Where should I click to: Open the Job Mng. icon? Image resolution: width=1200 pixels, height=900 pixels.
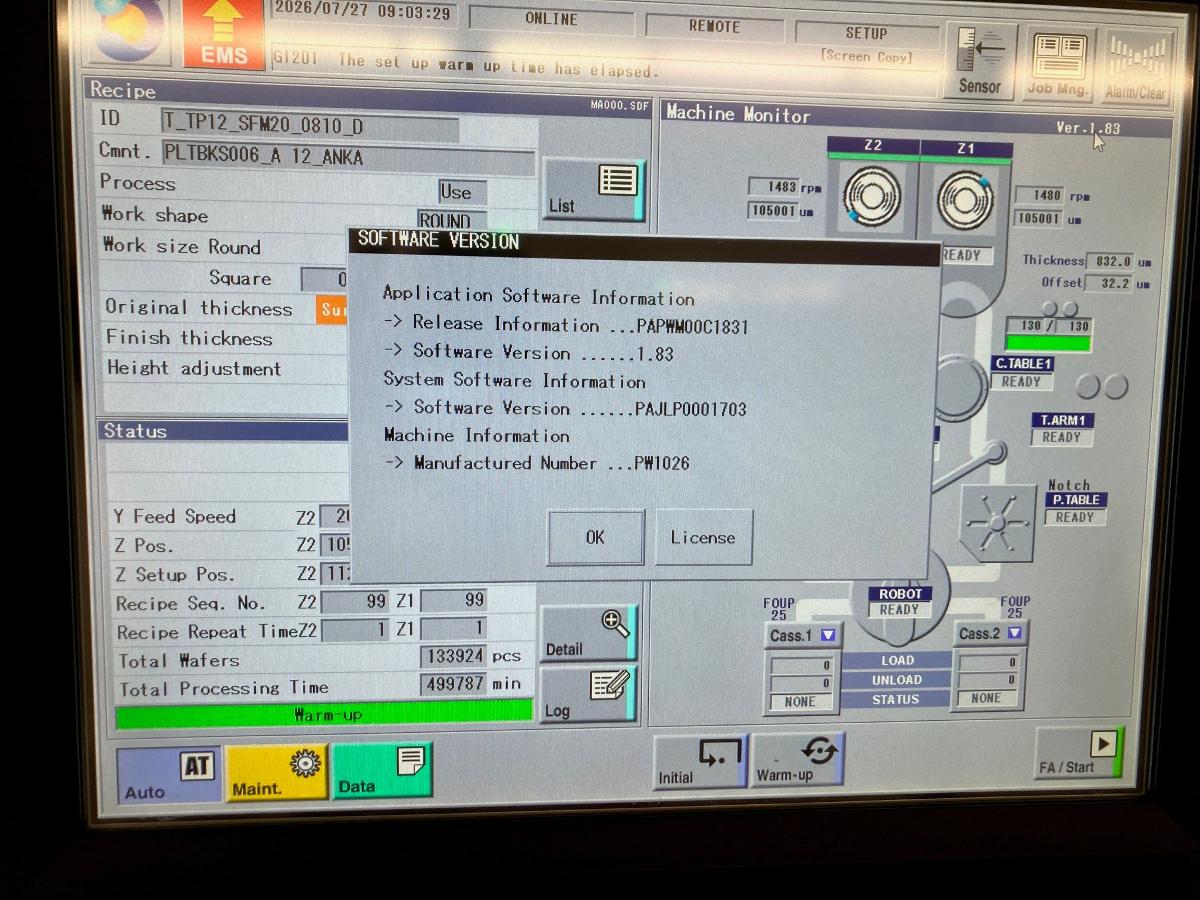[1059, 62]
